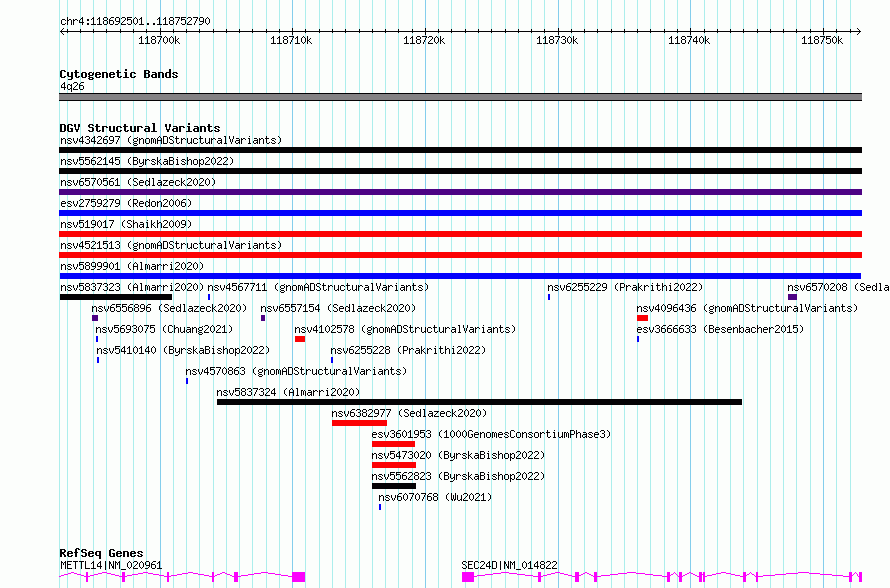Select nsv6557154 Sedlazeck2020 label
This screenshot has width=890, height=588.
click(x=338, y=308)
